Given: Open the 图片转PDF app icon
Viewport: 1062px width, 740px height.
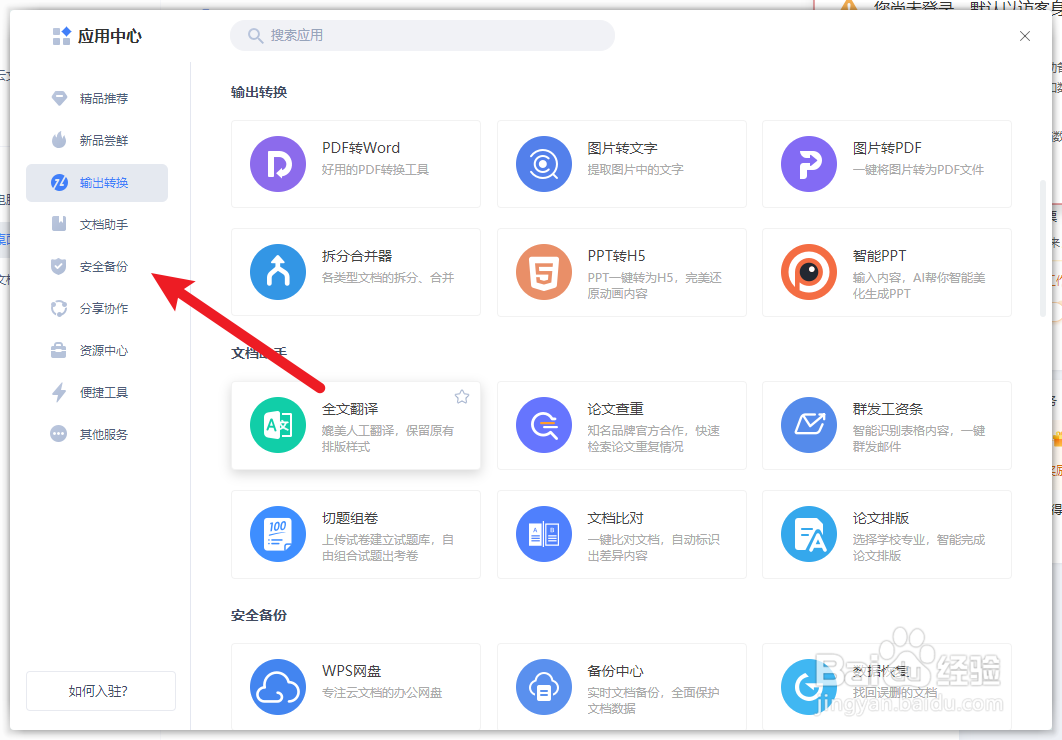Looking at the screenshot, I should pos(809,164).
